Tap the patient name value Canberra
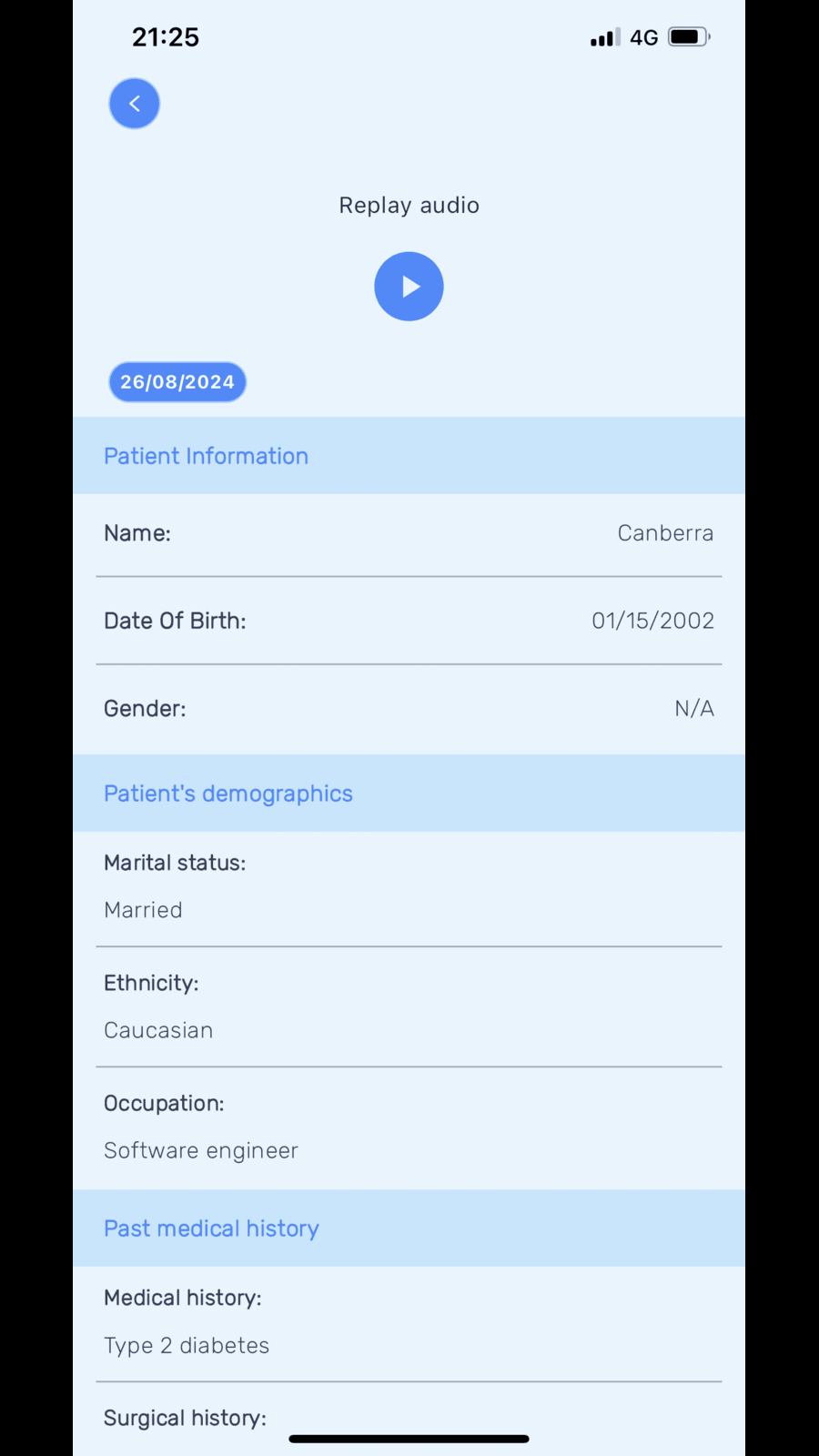Viewport: 819px width, 1456px height. [x=665, y=533]
